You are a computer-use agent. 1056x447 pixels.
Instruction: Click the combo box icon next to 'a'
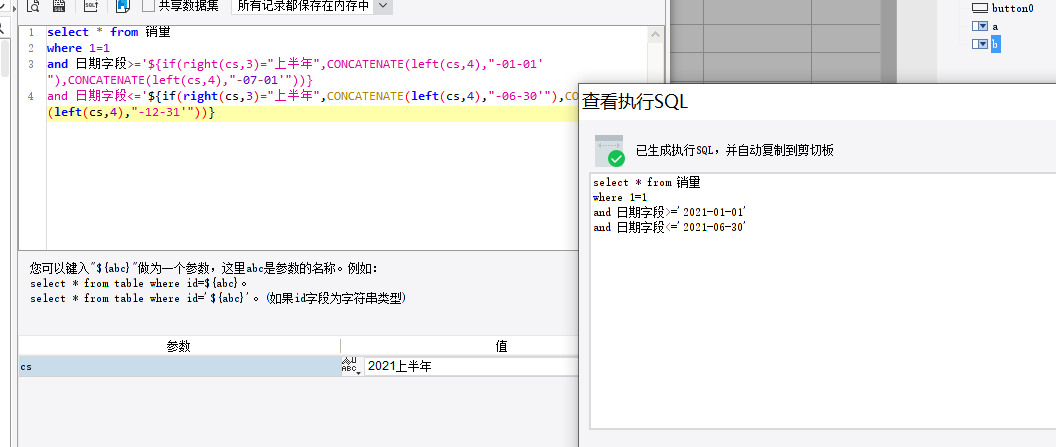pos(980,26)
